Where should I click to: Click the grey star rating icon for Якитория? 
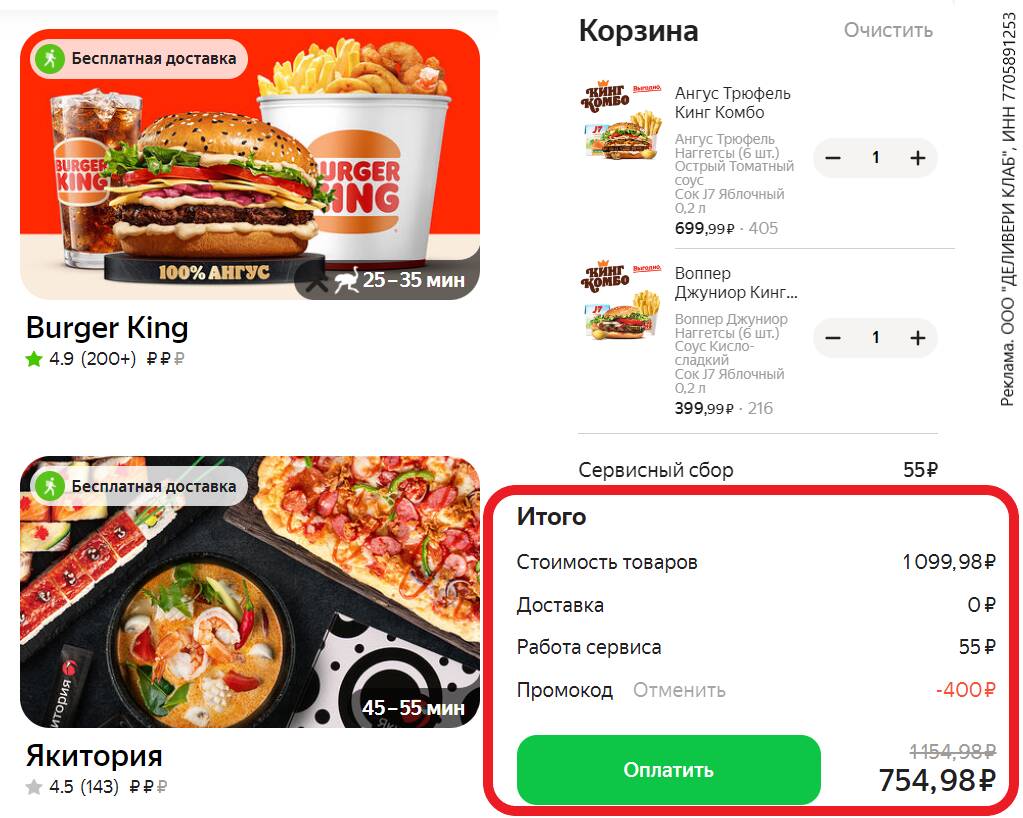click(34, 787)
